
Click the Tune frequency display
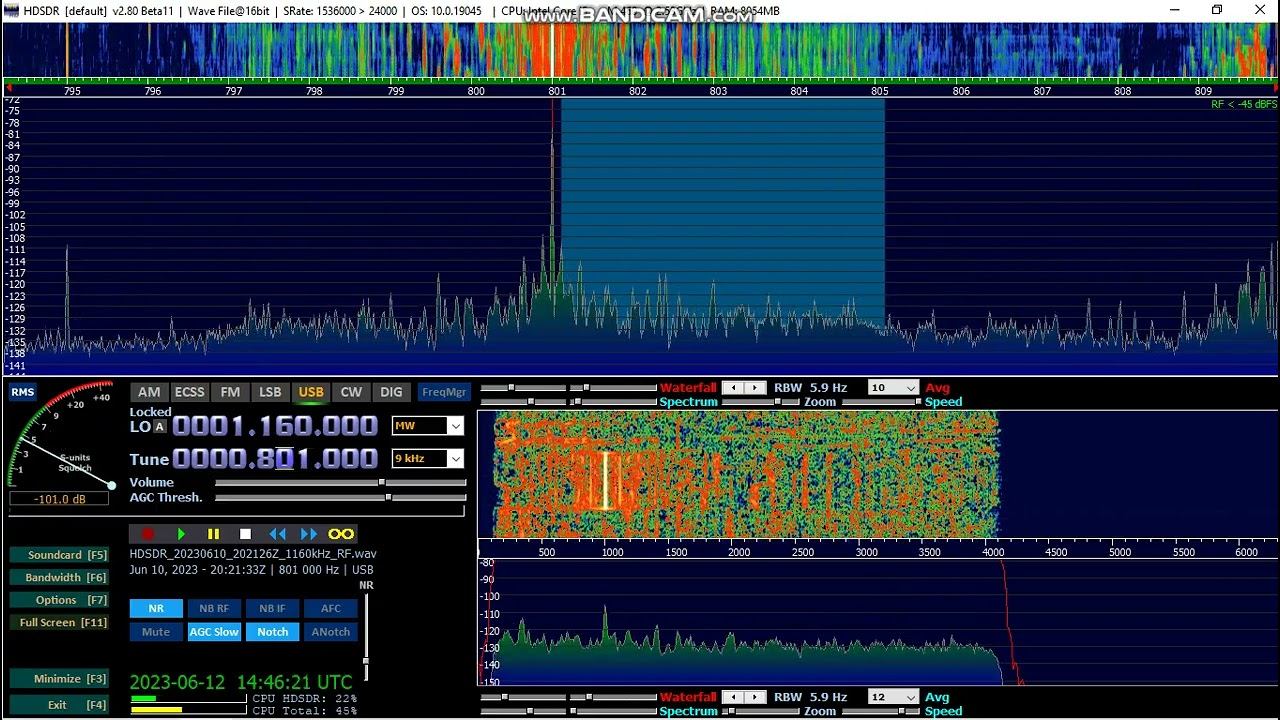point(275,459)
